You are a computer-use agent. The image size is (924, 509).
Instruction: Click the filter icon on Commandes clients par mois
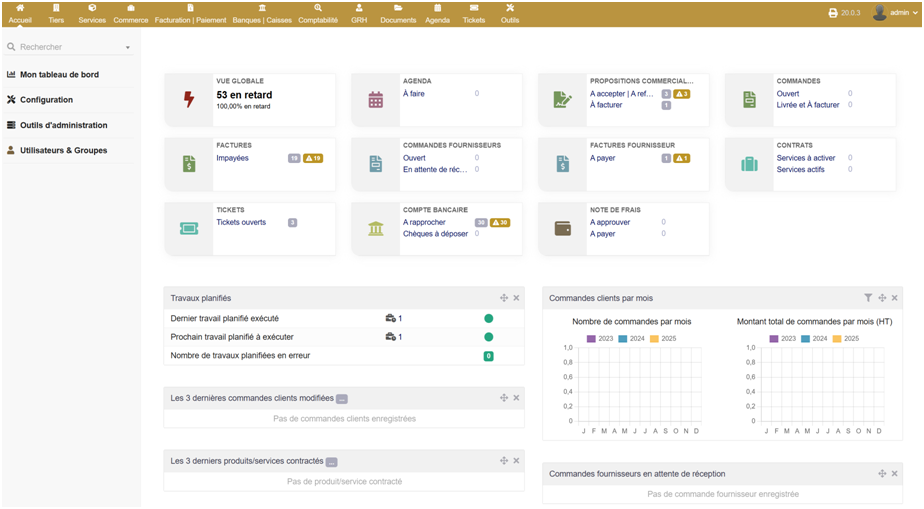click(868, 298)
